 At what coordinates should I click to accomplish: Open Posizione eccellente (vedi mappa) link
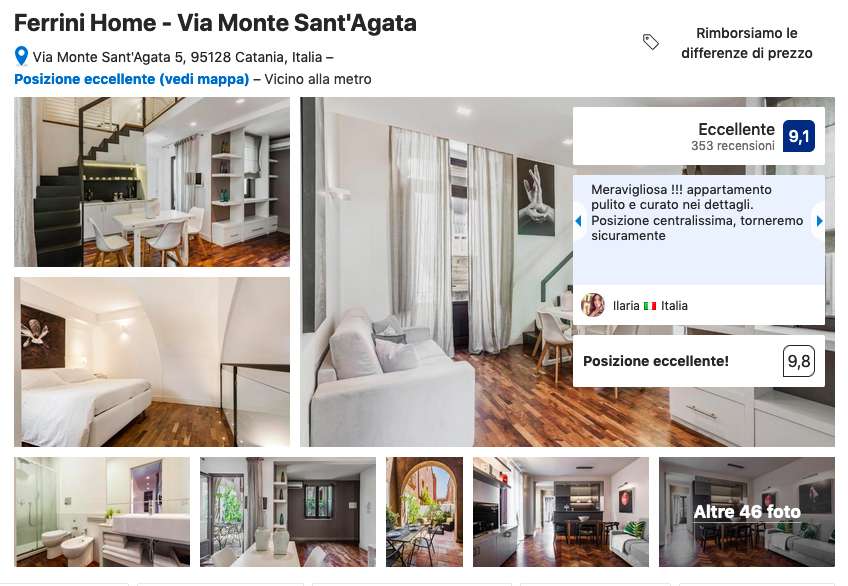(131, 79)
